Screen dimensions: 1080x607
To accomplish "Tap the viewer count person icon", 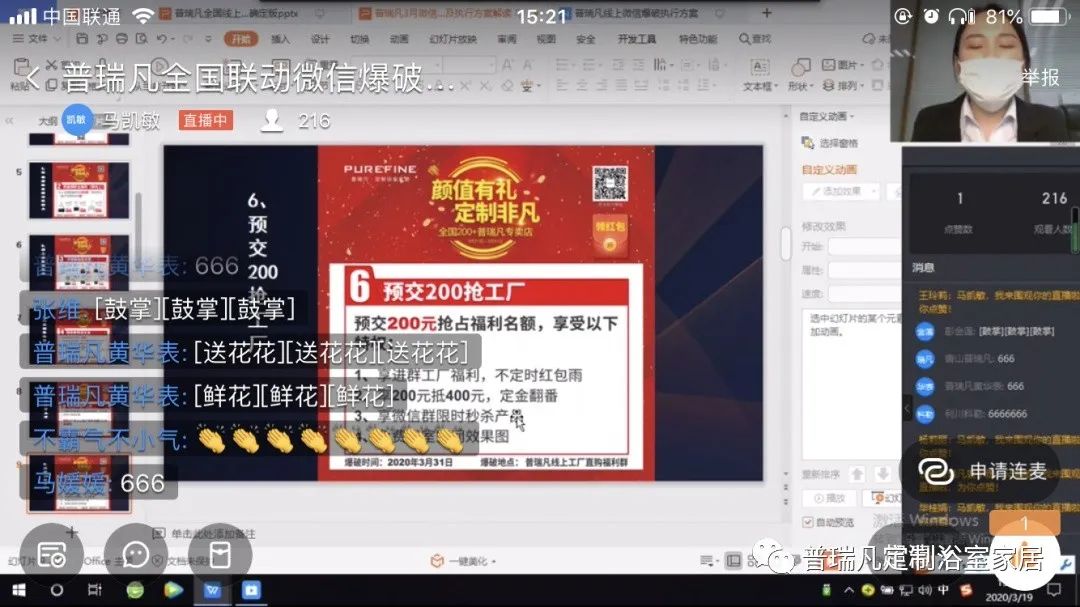I will coord(272,121).
